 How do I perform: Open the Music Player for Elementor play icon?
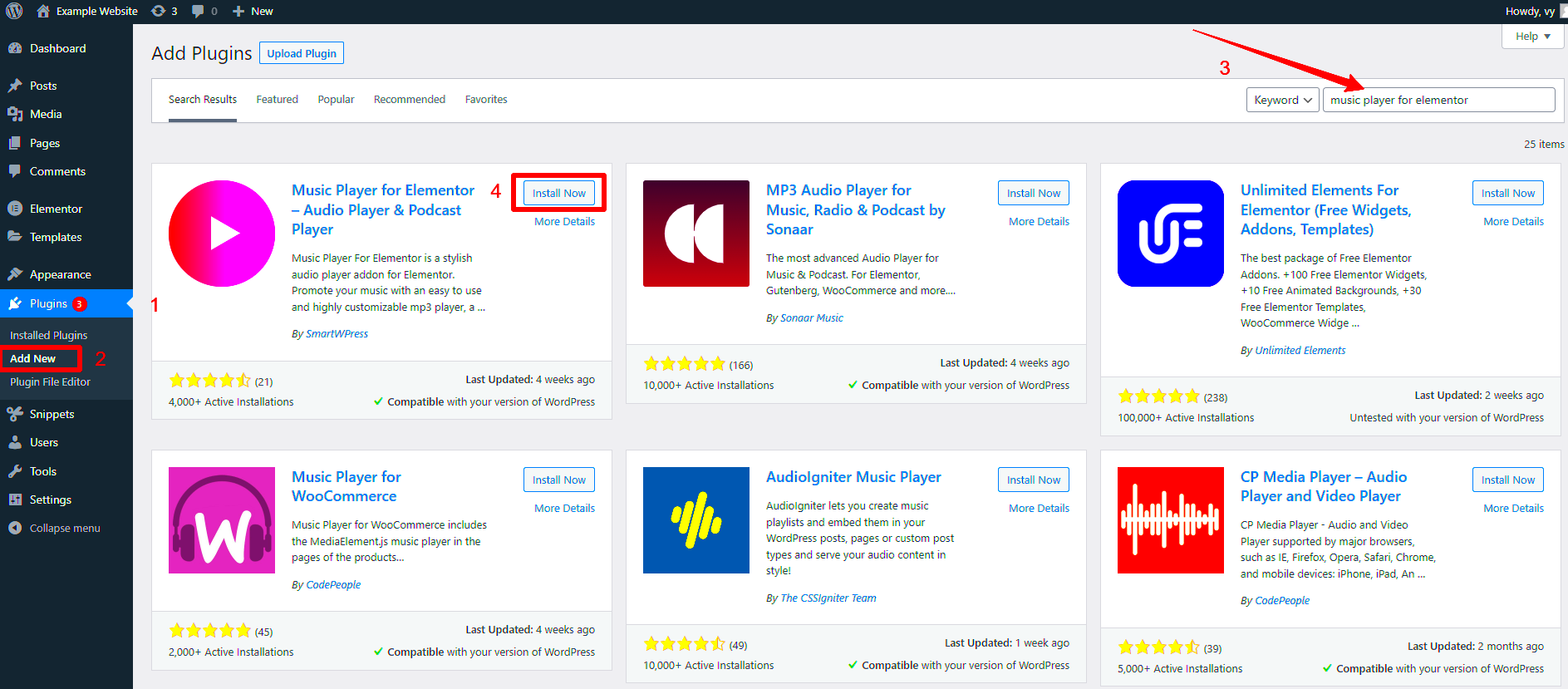tap(222, 234)
